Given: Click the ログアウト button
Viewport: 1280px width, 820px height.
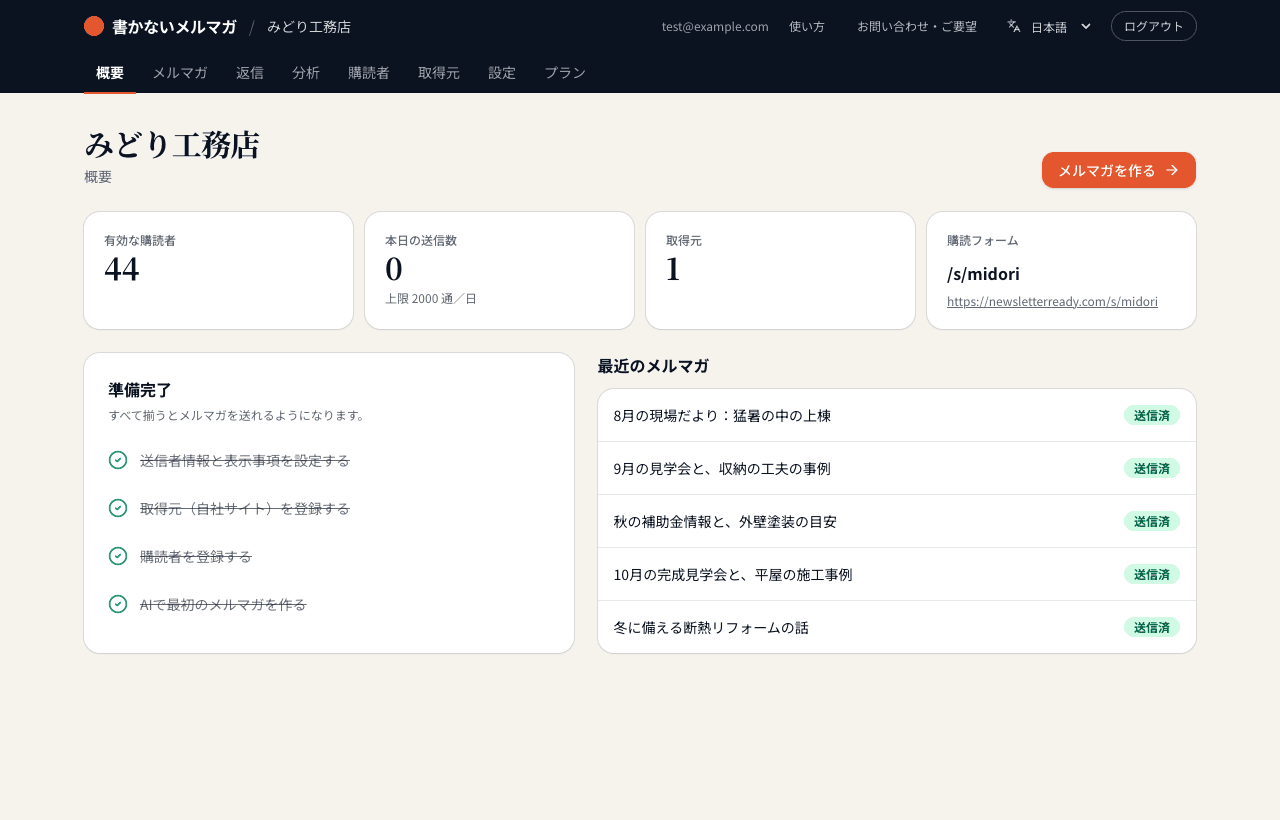Looking at the screenshot, I should [1154, 26].
